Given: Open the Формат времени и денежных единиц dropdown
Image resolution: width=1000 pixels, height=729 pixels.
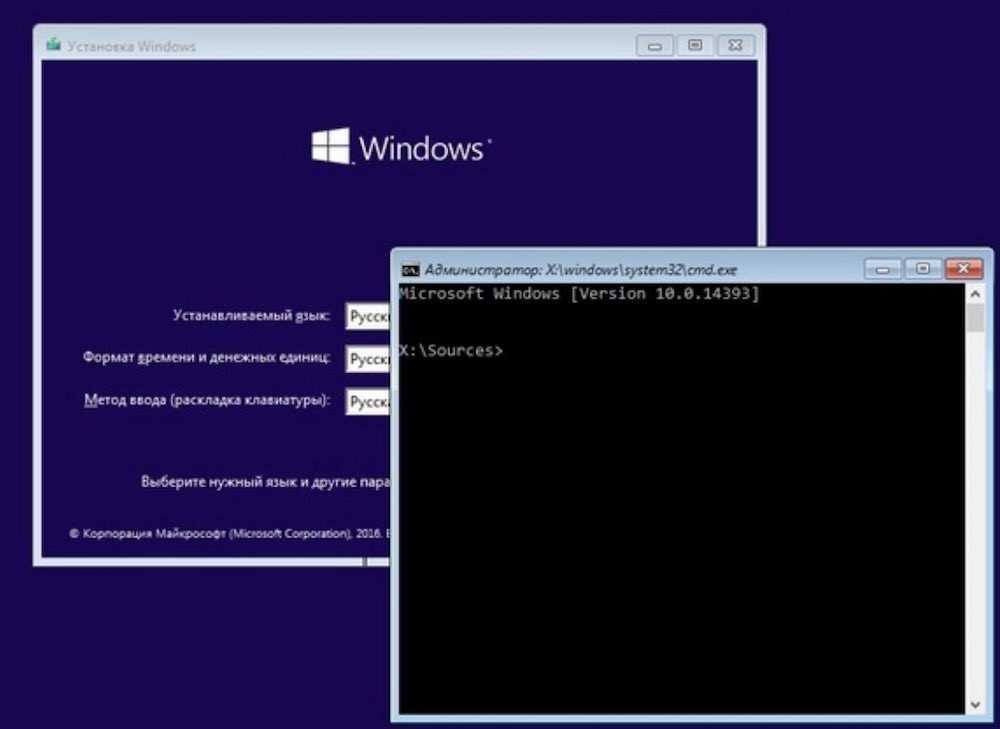Looking at the screenshot, I should (x=368, y=359).
